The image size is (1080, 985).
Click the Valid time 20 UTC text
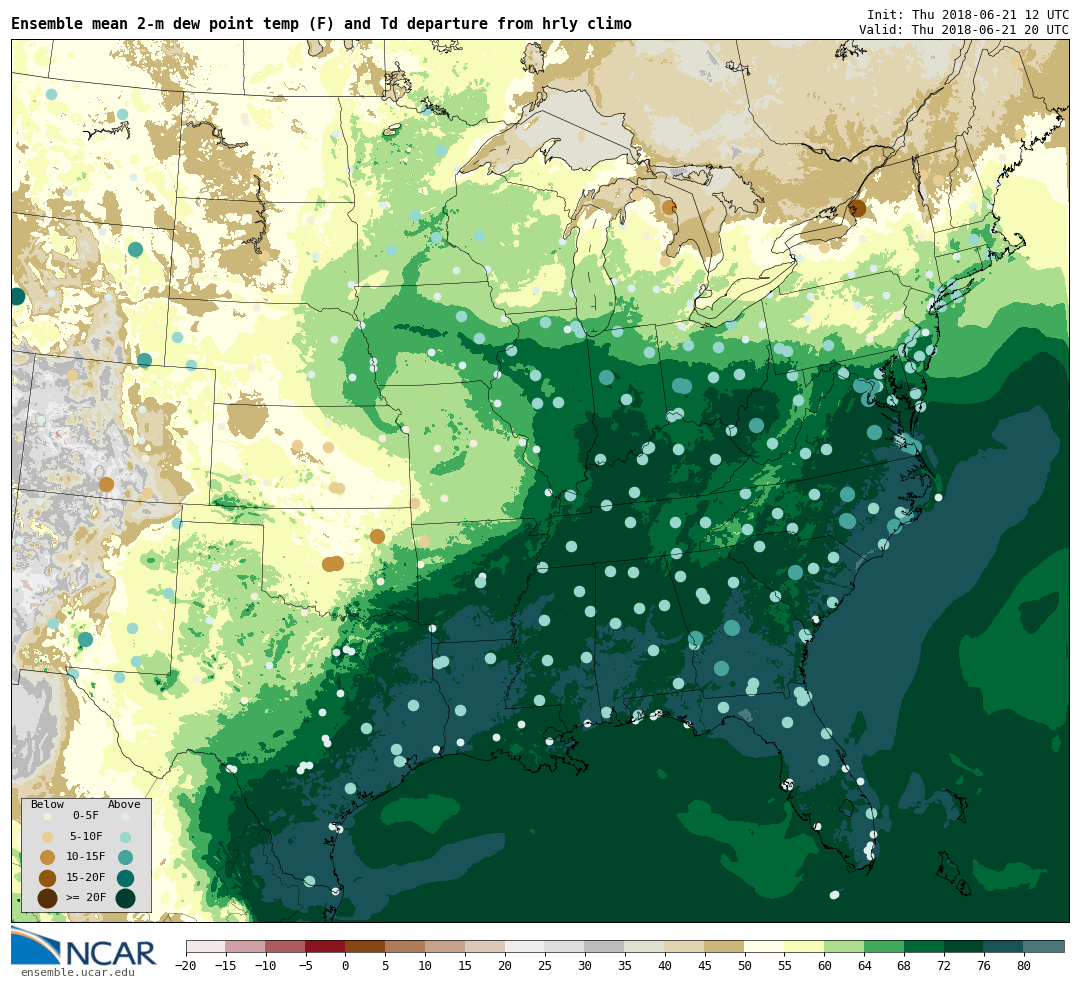(x=964, y=30)
